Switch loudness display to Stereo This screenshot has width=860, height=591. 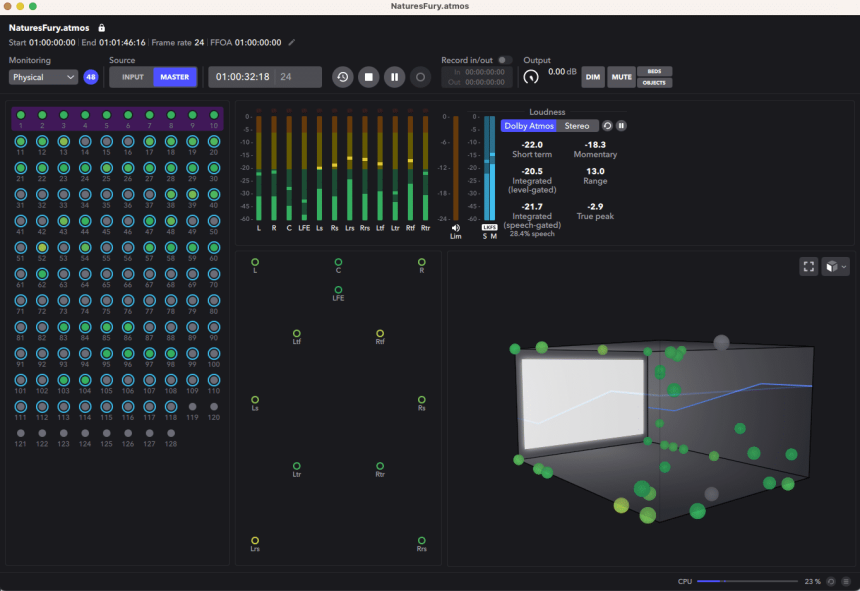coord(578,125)
